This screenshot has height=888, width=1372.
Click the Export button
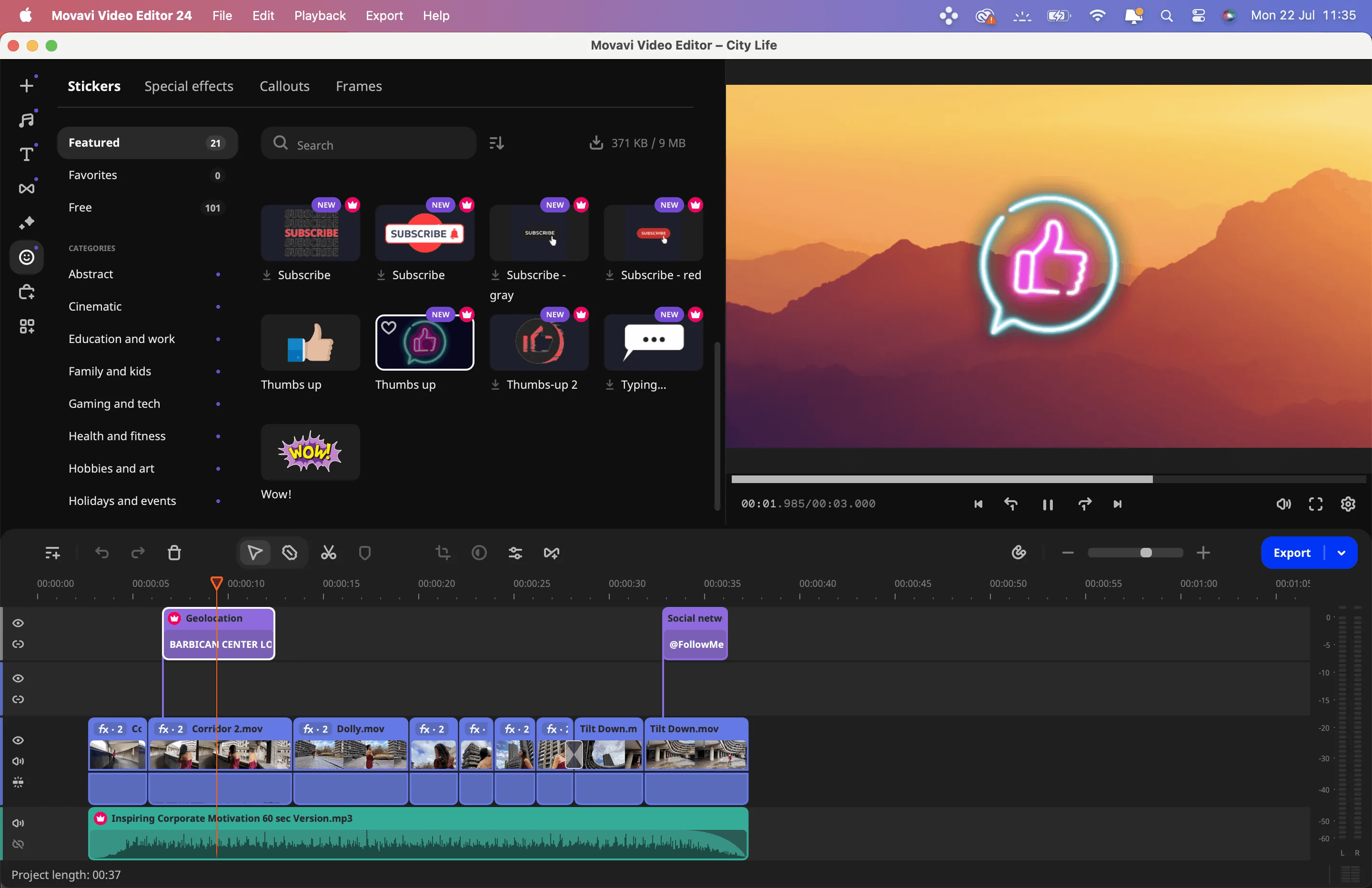click(x=1291, y=553)
